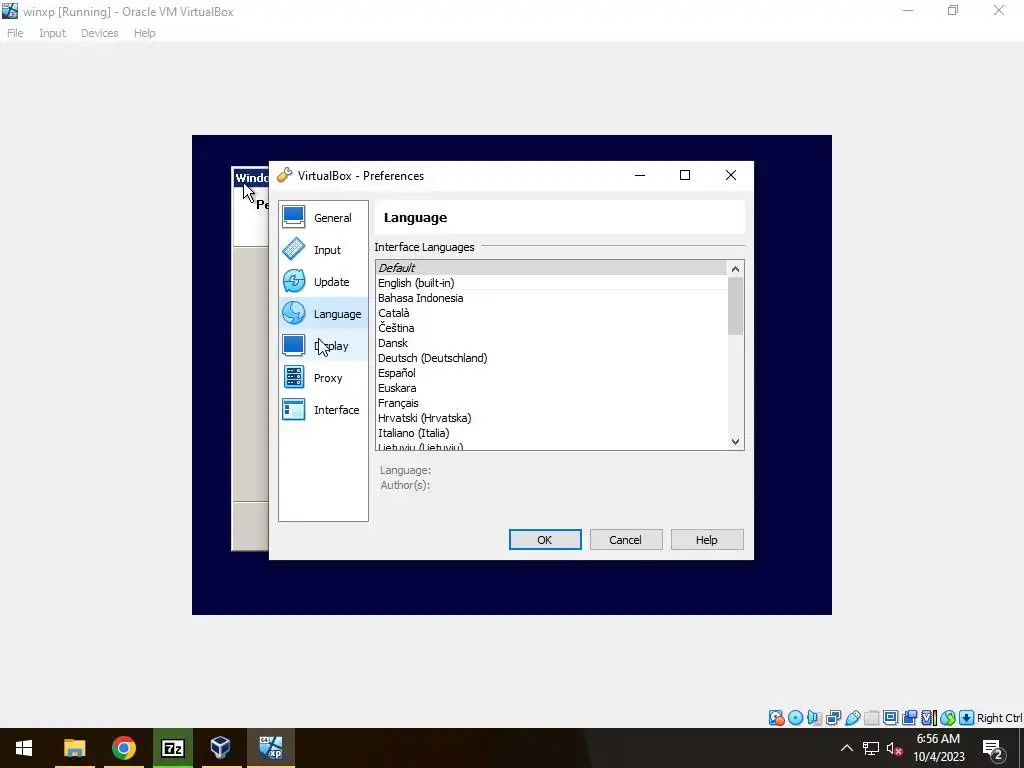
Task: Click the shared folders status icon
Action: (x=871, y=718)
